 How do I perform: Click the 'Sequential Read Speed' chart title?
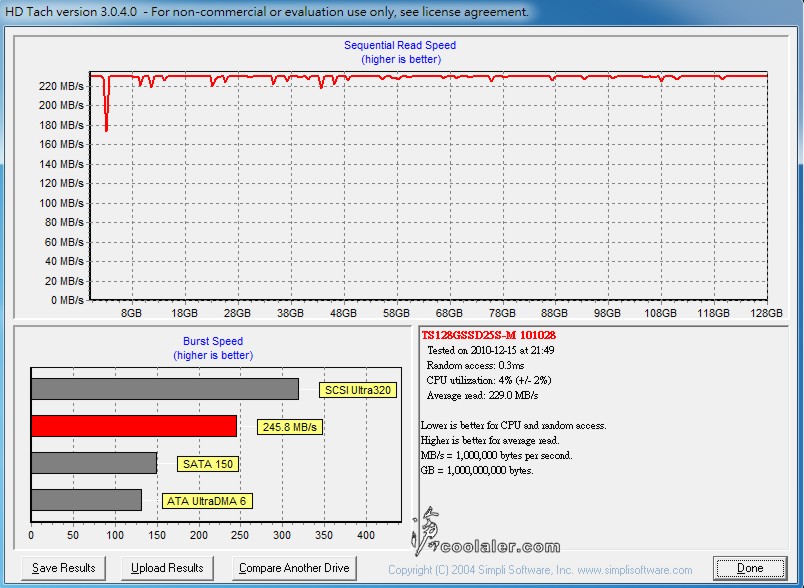pyautogui.click(x=400, y=45)
